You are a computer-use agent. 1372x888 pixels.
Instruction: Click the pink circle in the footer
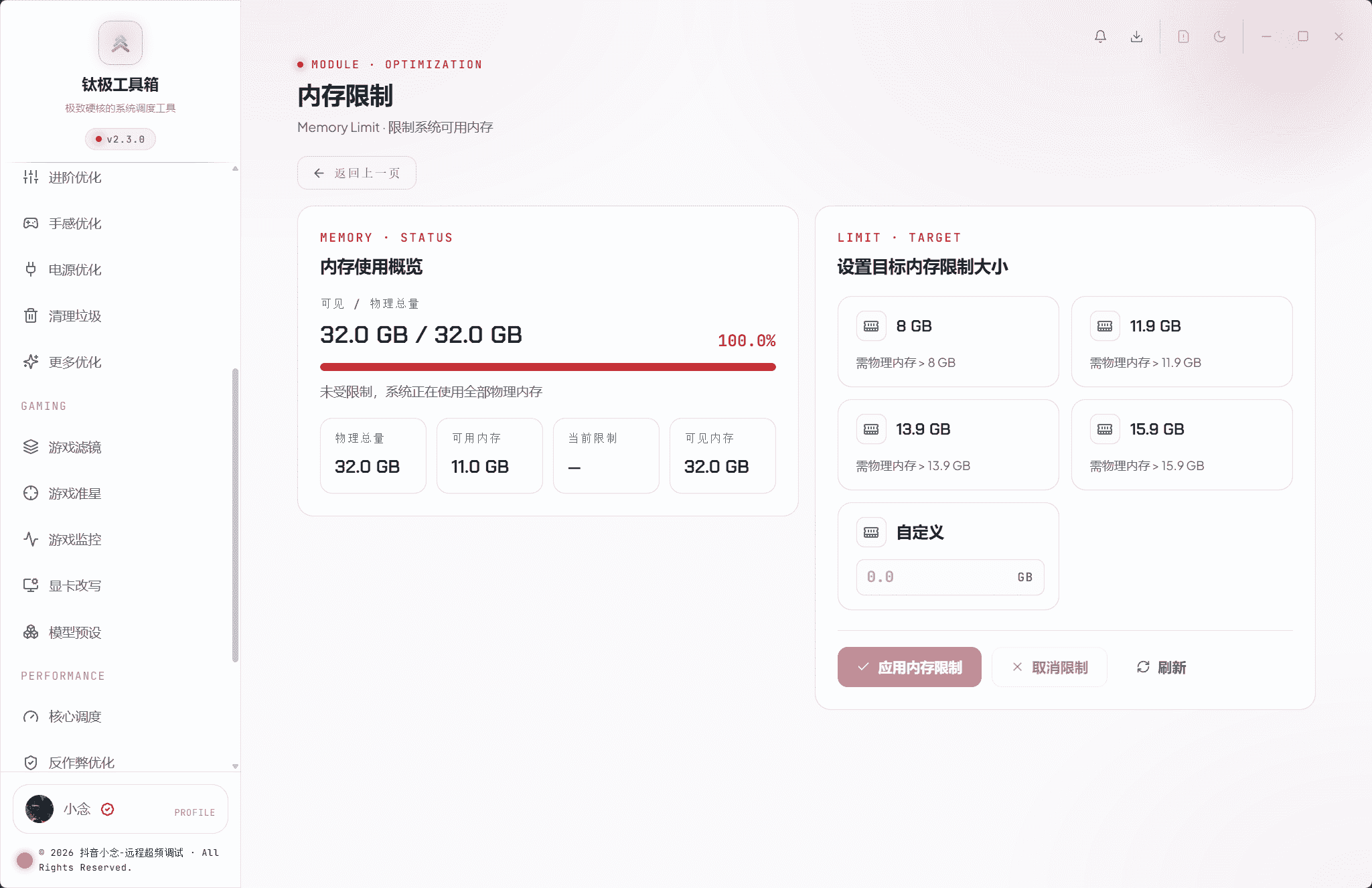point(25,861)
